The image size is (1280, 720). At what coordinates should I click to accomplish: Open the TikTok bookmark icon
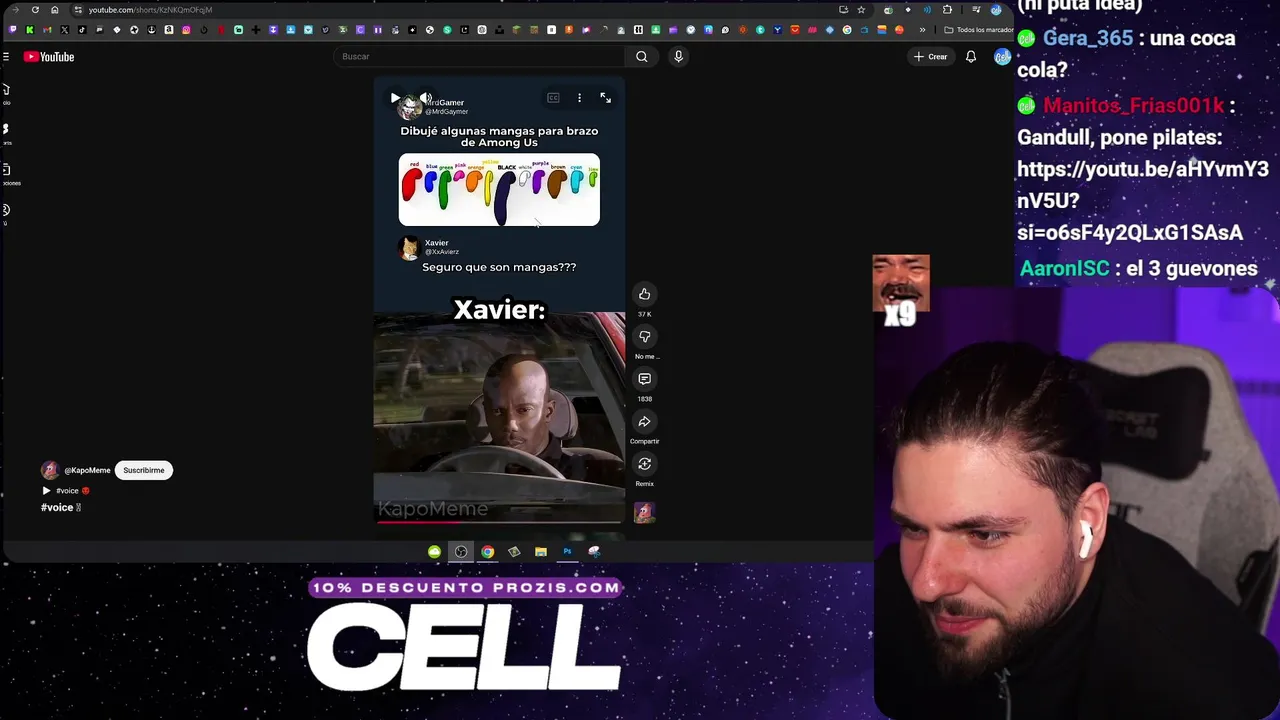click(82, 30)
